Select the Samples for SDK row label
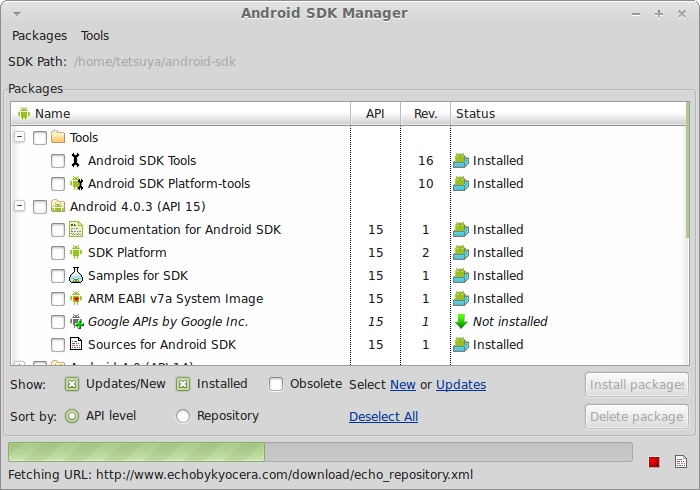Image resolution: width=700 pixels, height=490 pixels. 138,276
